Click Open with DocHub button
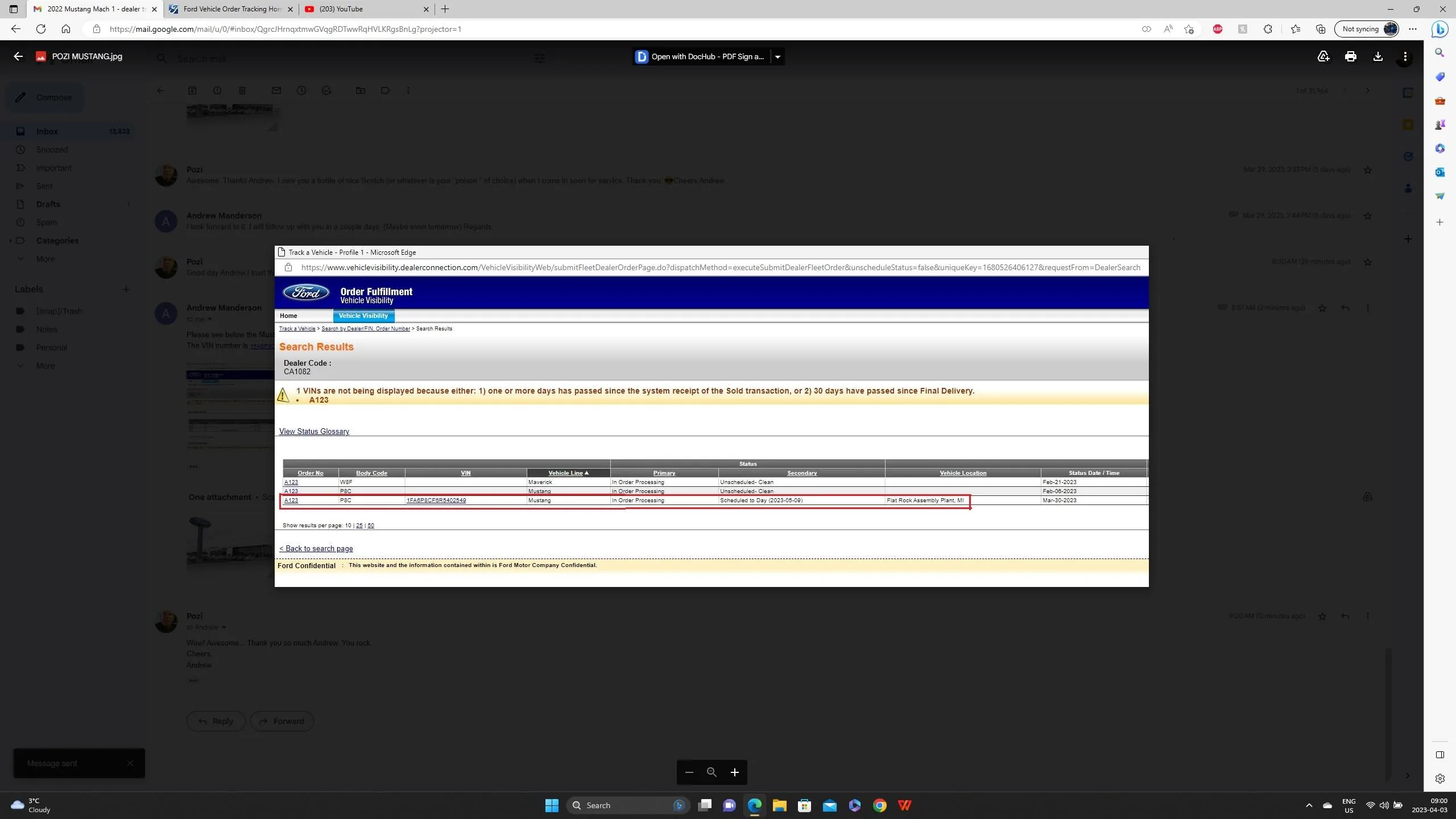The image size is (1456, 819). 701,56
